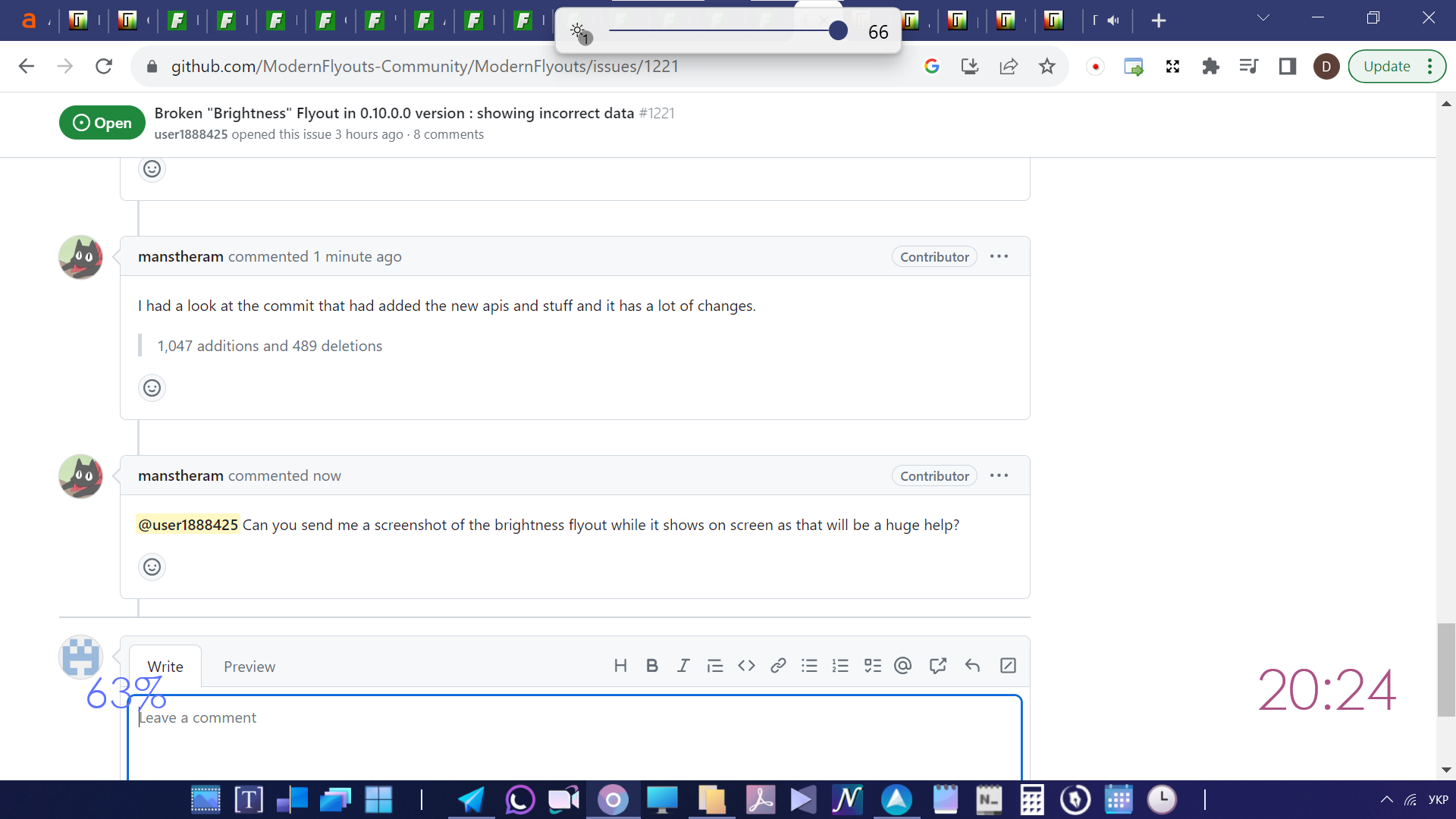Open options menu on the latest manstheram comment
Viewport: 1456px width, 819px height.
(999, 475)
